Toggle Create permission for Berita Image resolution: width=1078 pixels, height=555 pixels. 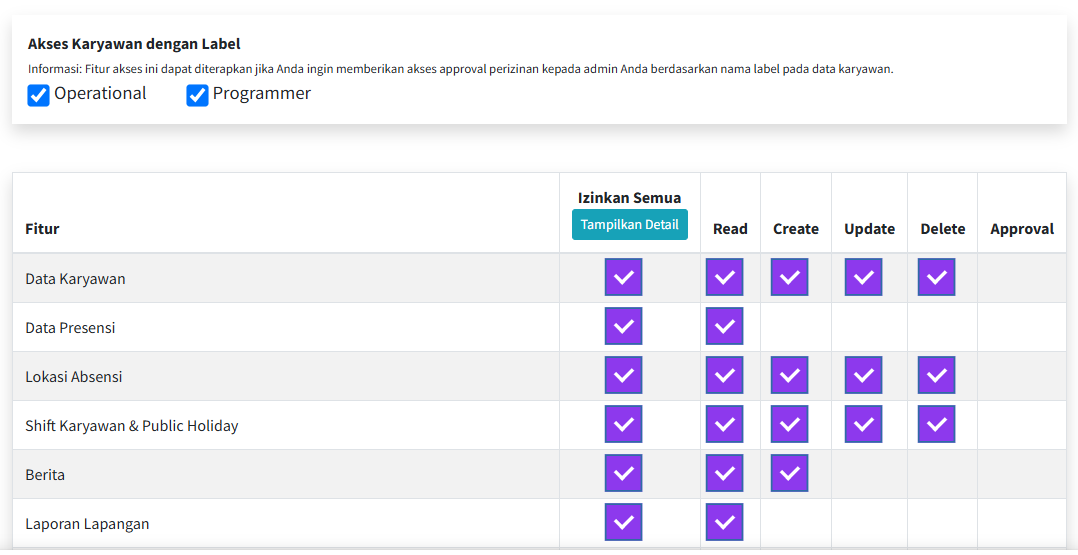point(789,473)
